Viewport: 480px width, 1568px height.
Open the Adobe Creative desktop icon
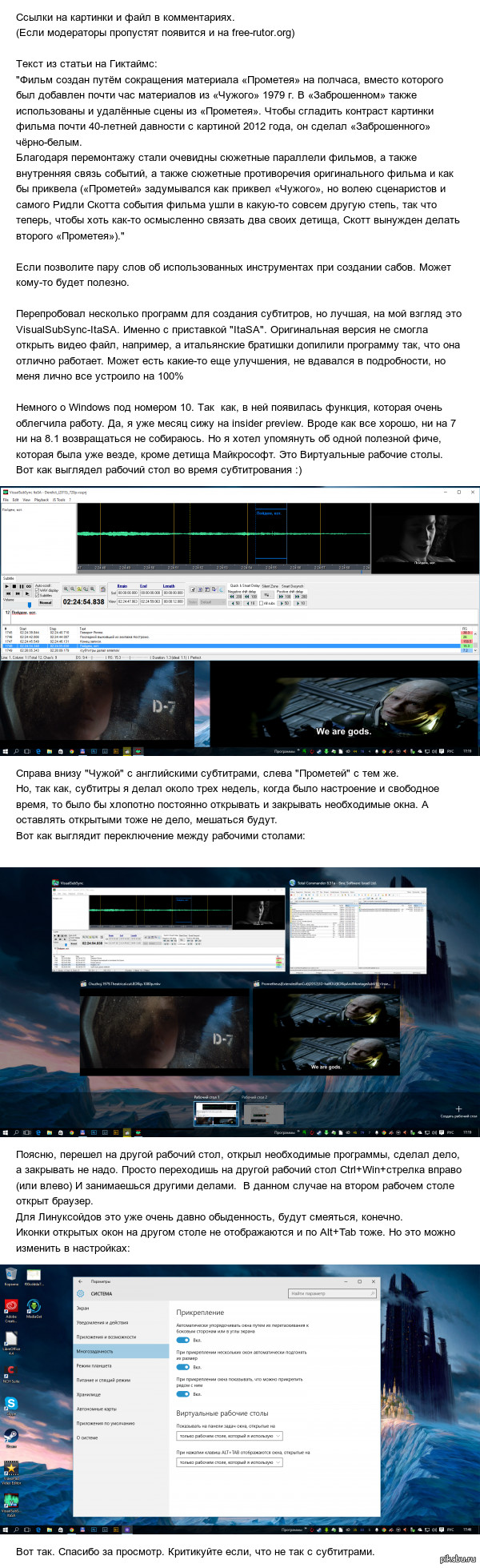11,1310
